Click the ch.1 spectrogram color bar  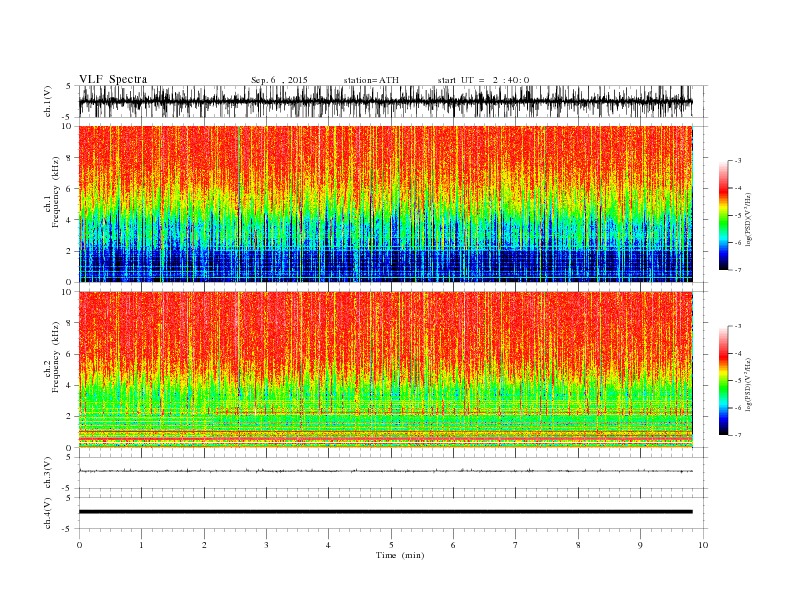723,215
